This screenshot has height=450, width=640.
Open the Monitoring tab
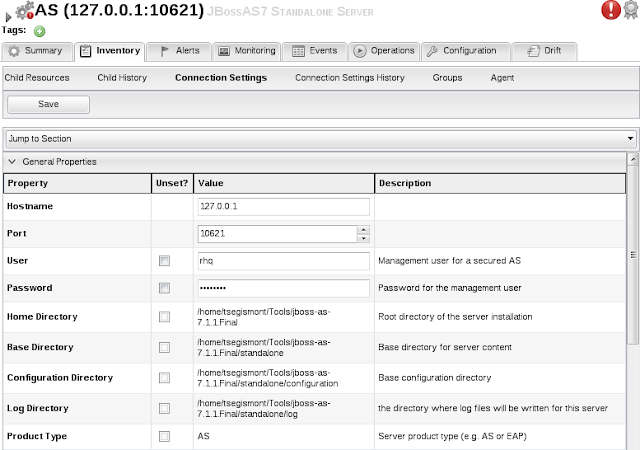(x=247, y=51)
